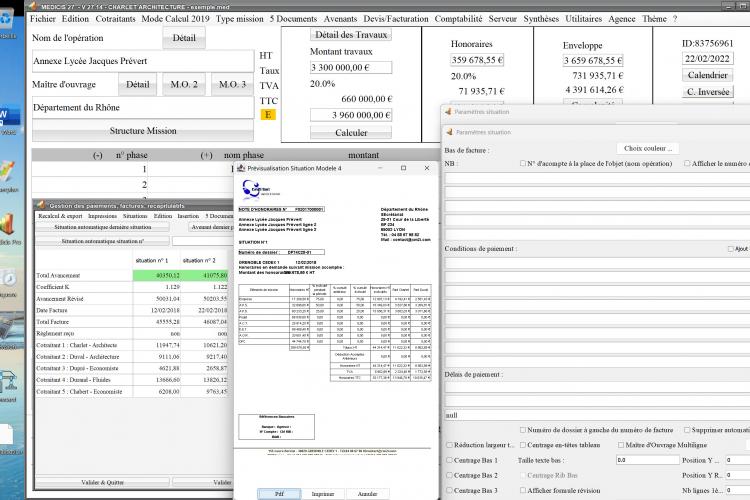Select green Total Avancement cell for situation n° 1
750x500 pixels.
[157, 276]
